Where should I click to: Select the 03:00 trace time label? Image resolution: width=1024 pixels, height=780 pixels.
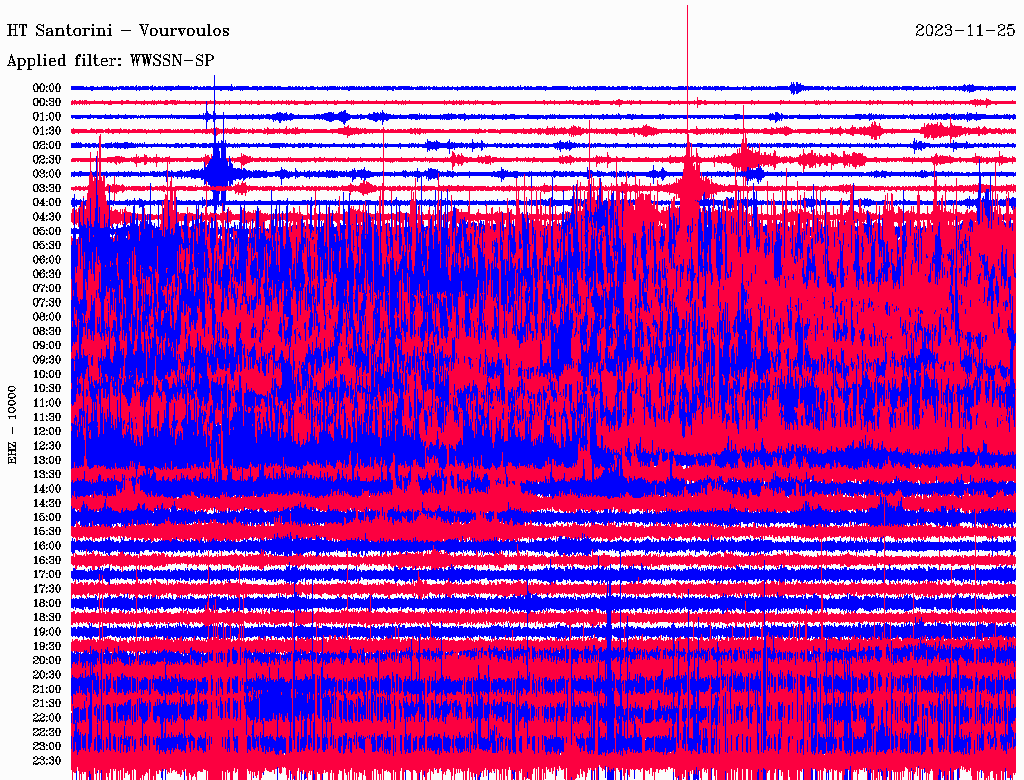pos(47,174)
